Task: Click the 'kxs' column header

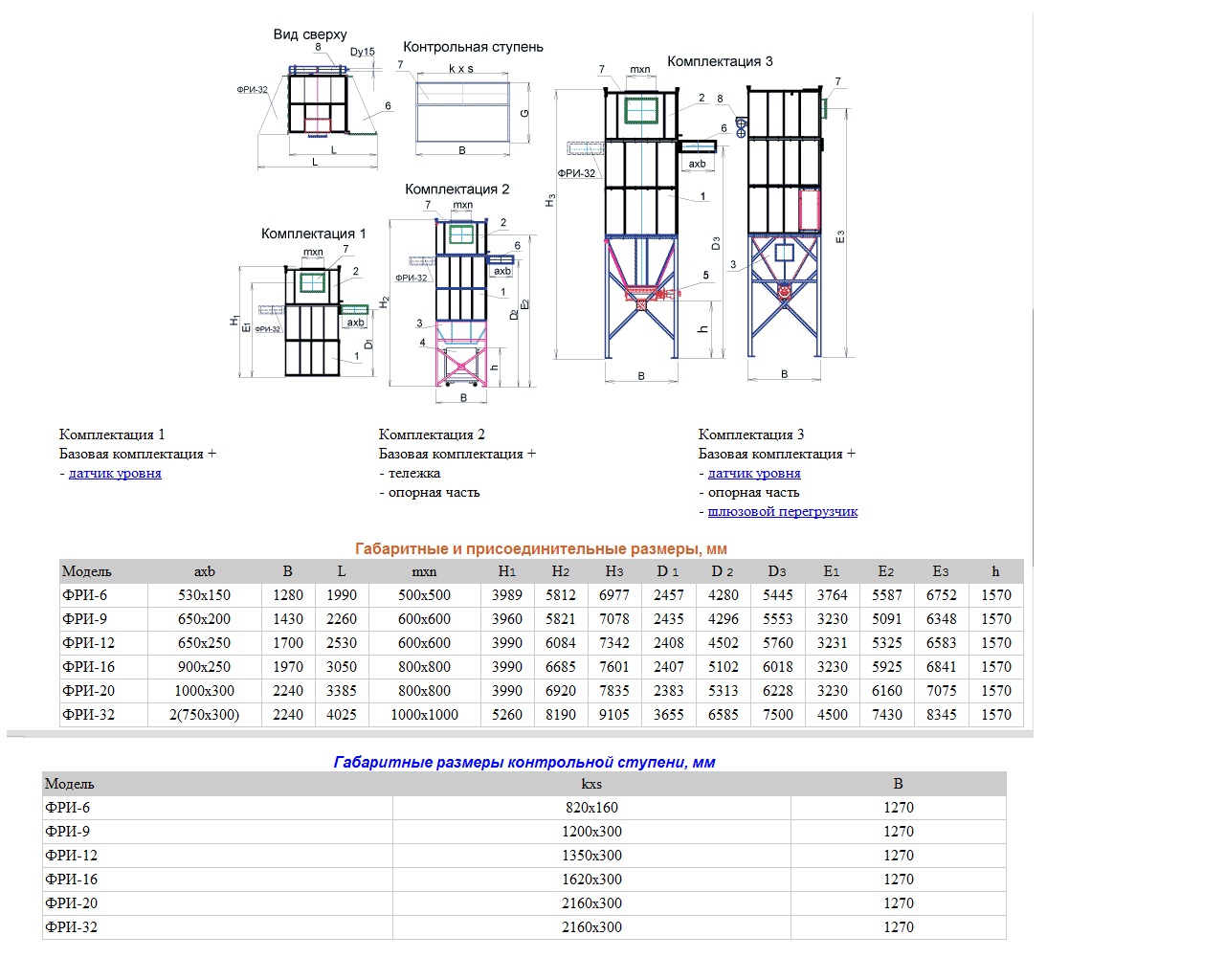Action: point(591,784)
